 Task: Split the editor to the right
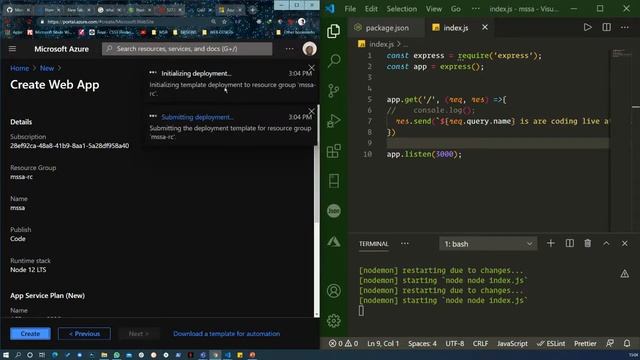coord(607,27)
